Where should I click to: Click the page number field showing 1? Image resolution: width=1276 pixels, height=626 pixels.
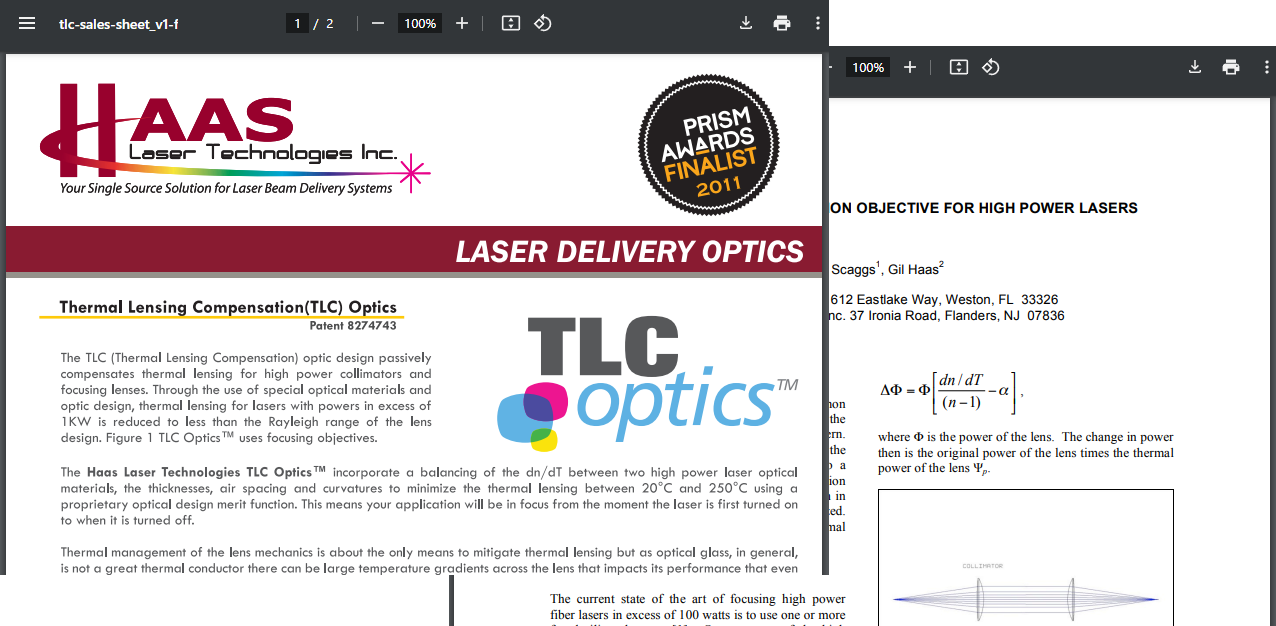297,23
